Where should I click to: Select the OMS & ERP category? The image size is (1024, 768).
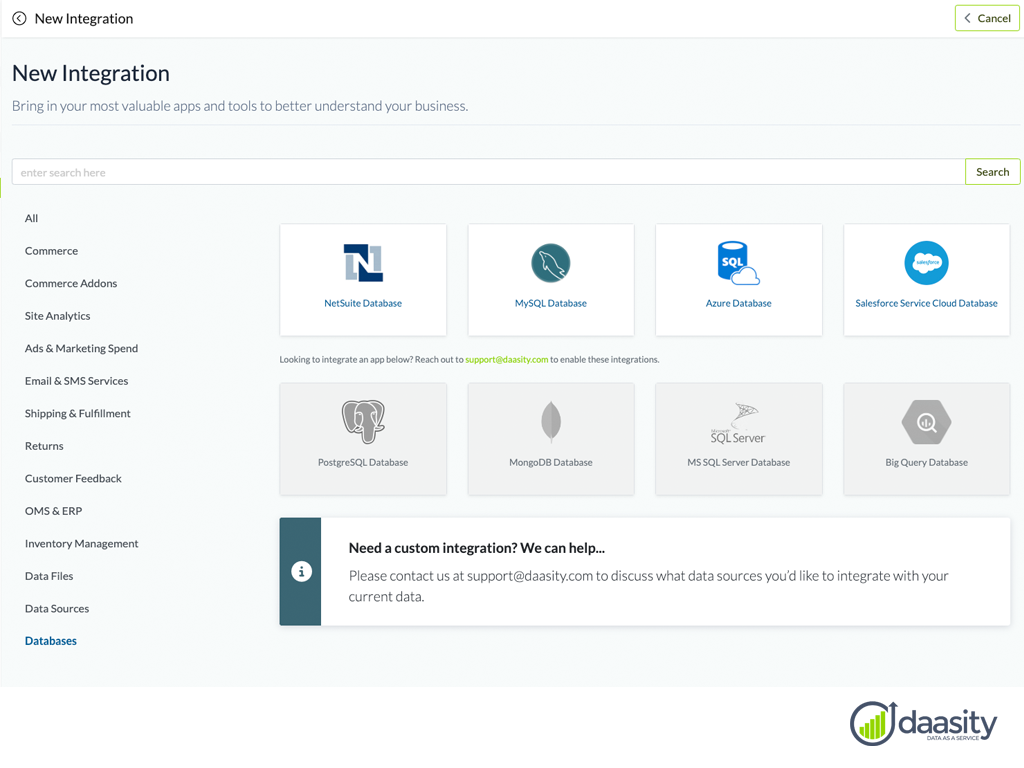54,511
